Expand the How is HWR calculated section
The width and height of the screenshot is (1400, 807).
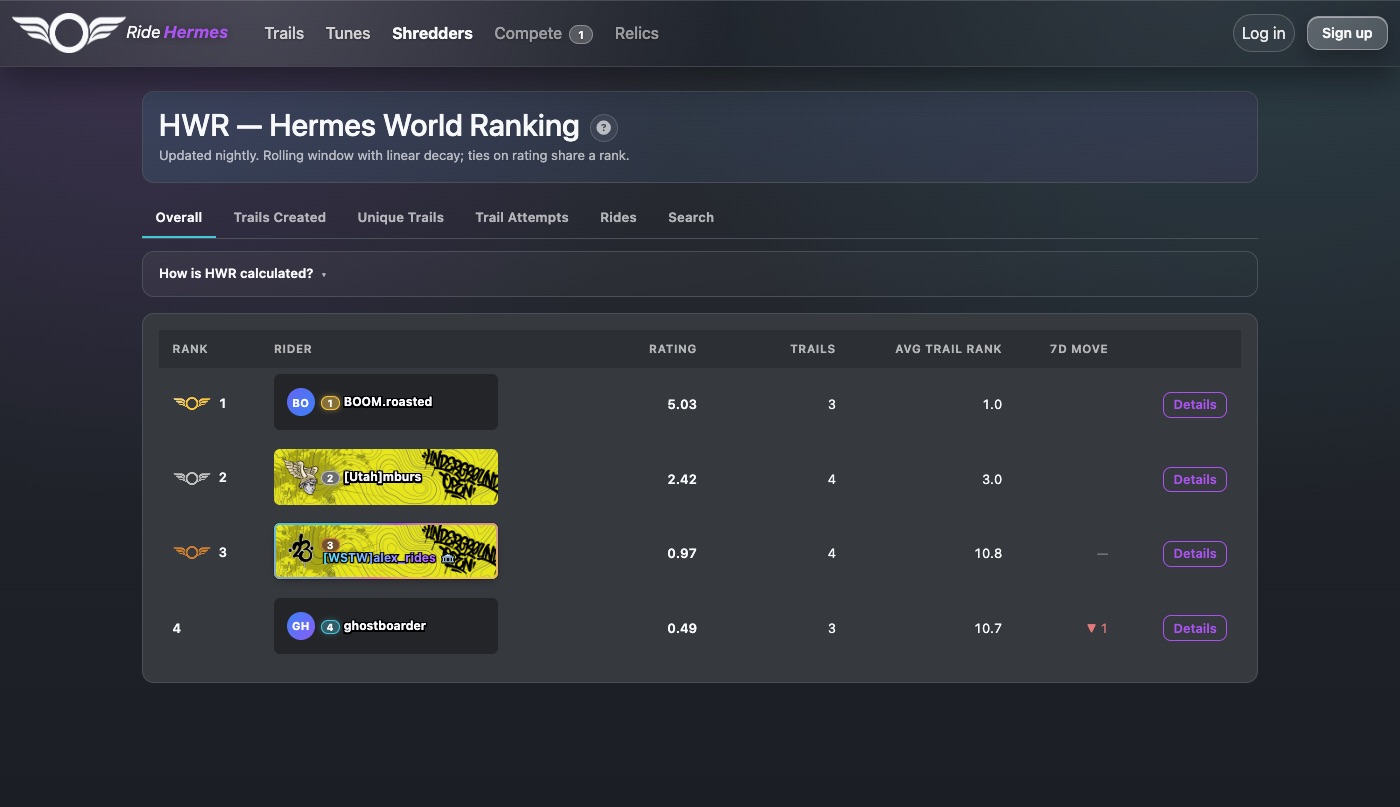tap(700, 274)
